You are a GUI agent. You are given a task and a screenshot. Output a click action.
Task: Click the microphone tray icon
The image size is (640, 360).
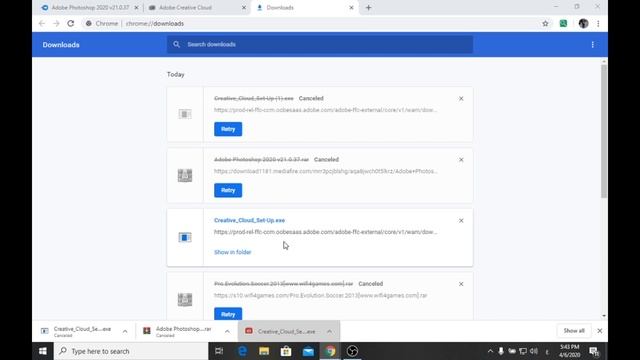[501, 351]
